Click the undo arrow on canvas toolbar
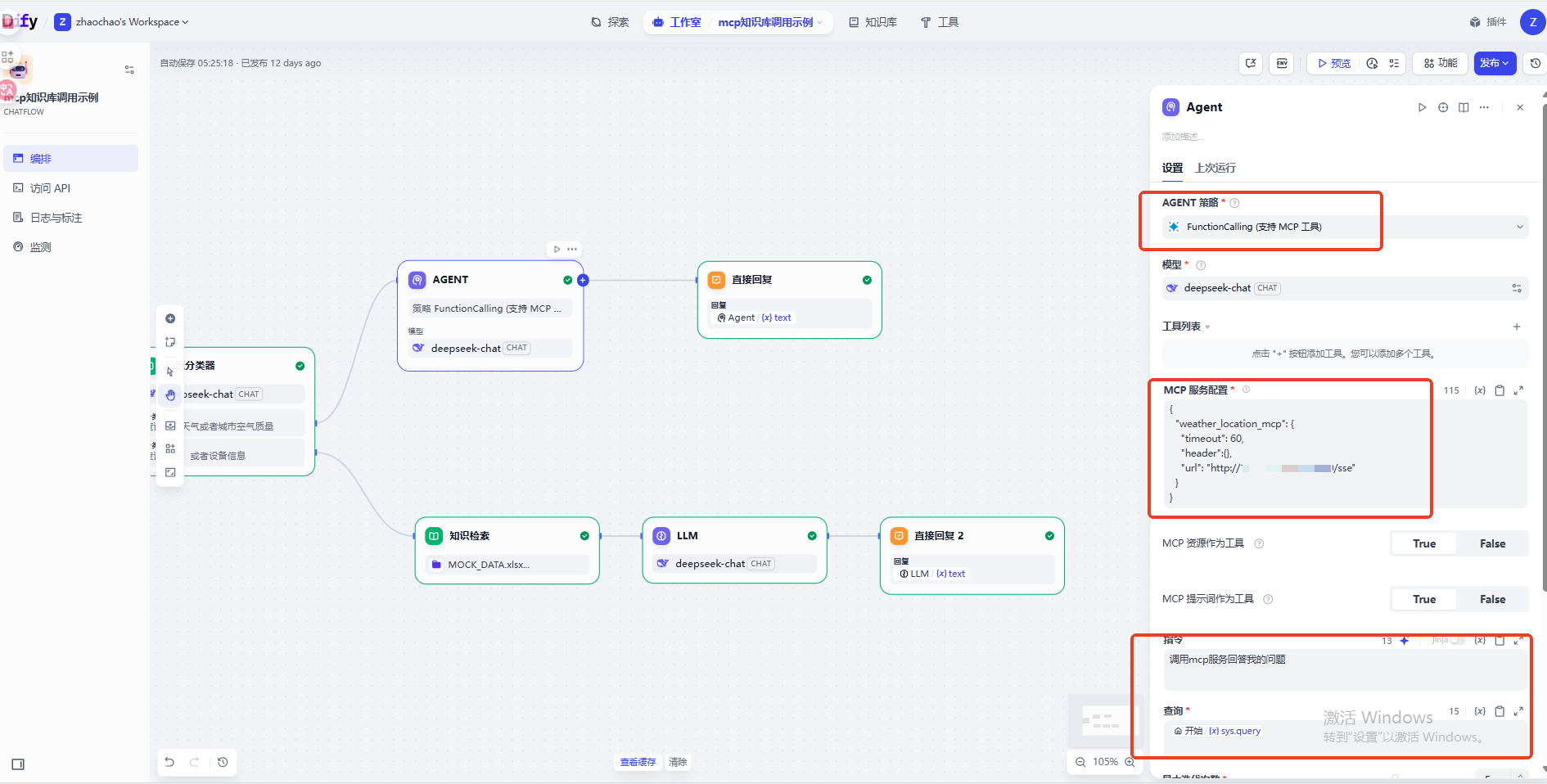The height and width of the screenshot is (784, 1547). click(x=169, y=762)
